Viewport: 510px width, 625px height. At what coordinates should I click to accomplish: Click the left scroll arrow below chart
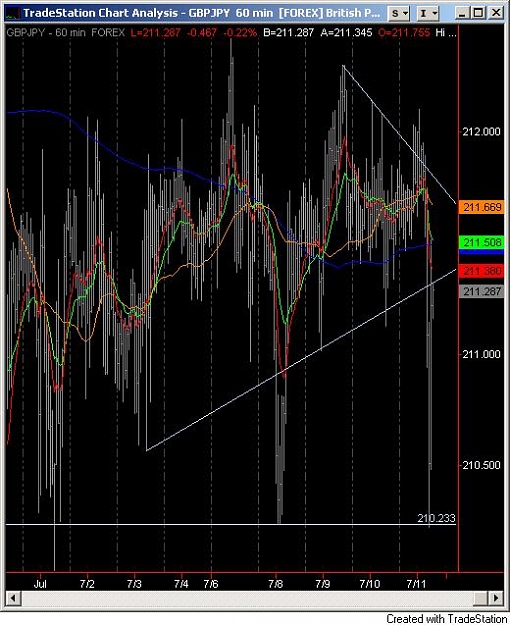point(13,598)
